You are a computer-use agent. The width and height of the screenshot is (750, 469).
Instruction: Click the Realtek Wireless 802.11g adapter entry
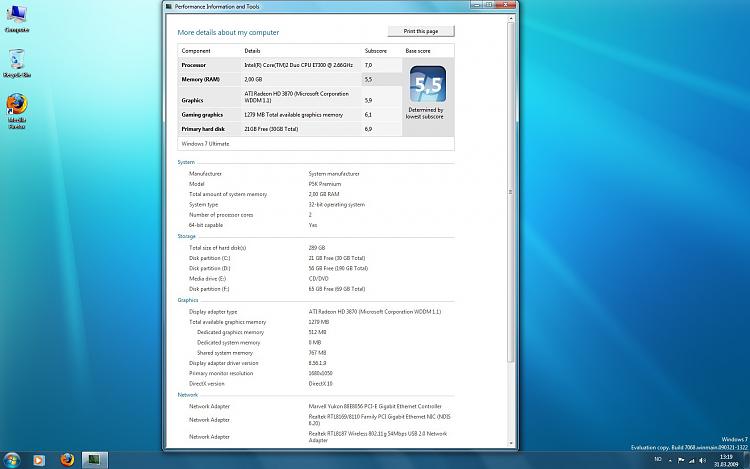click(378, 437)
